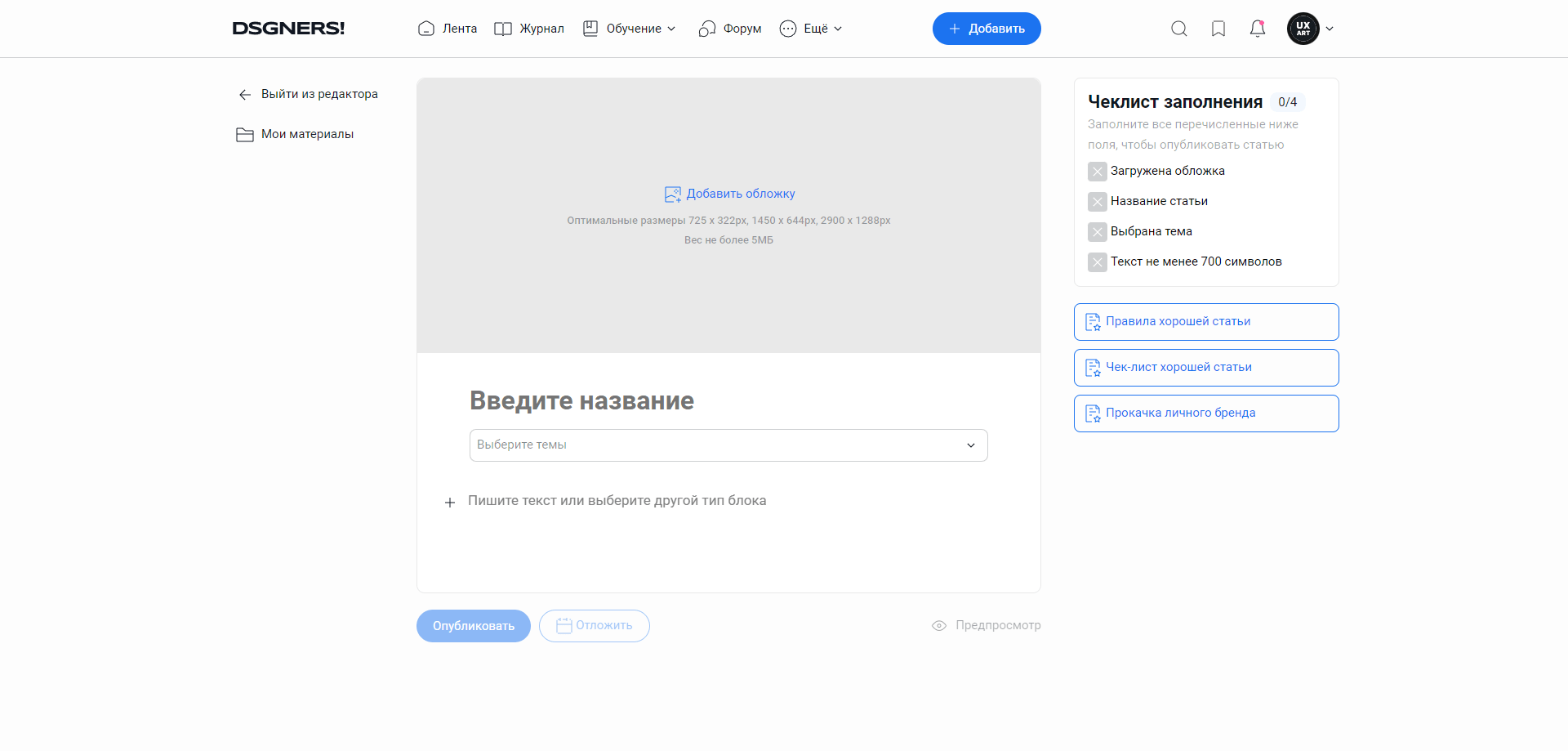Image resolution: width=1568 pixels, height=751 pixels.
Task: Open the search icon in the header
Action: 1179,28
